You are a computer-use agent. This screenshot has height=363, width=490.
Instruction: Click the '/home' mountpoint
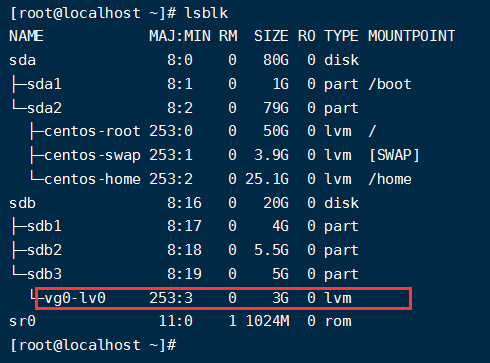pyautogui.click(x=390, y=179)
